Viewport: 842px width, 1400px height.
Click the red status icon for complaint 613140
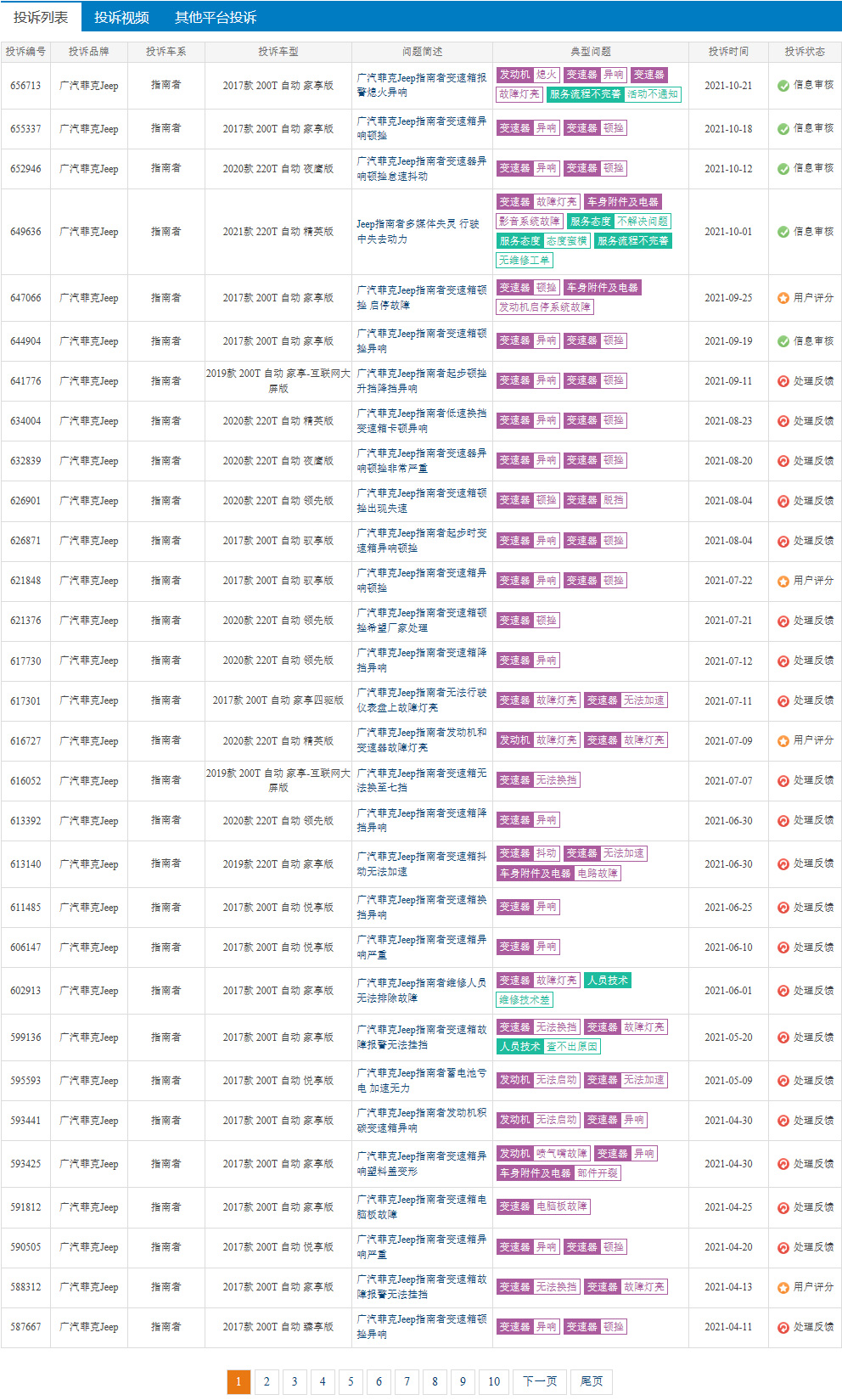[x=783, y=864]
